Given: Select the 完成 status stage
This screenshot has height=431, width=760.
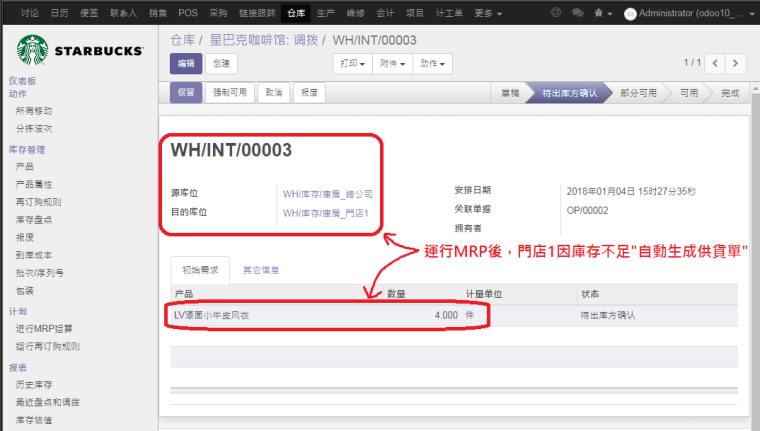Looking at the screenshot, I should 729,93.
